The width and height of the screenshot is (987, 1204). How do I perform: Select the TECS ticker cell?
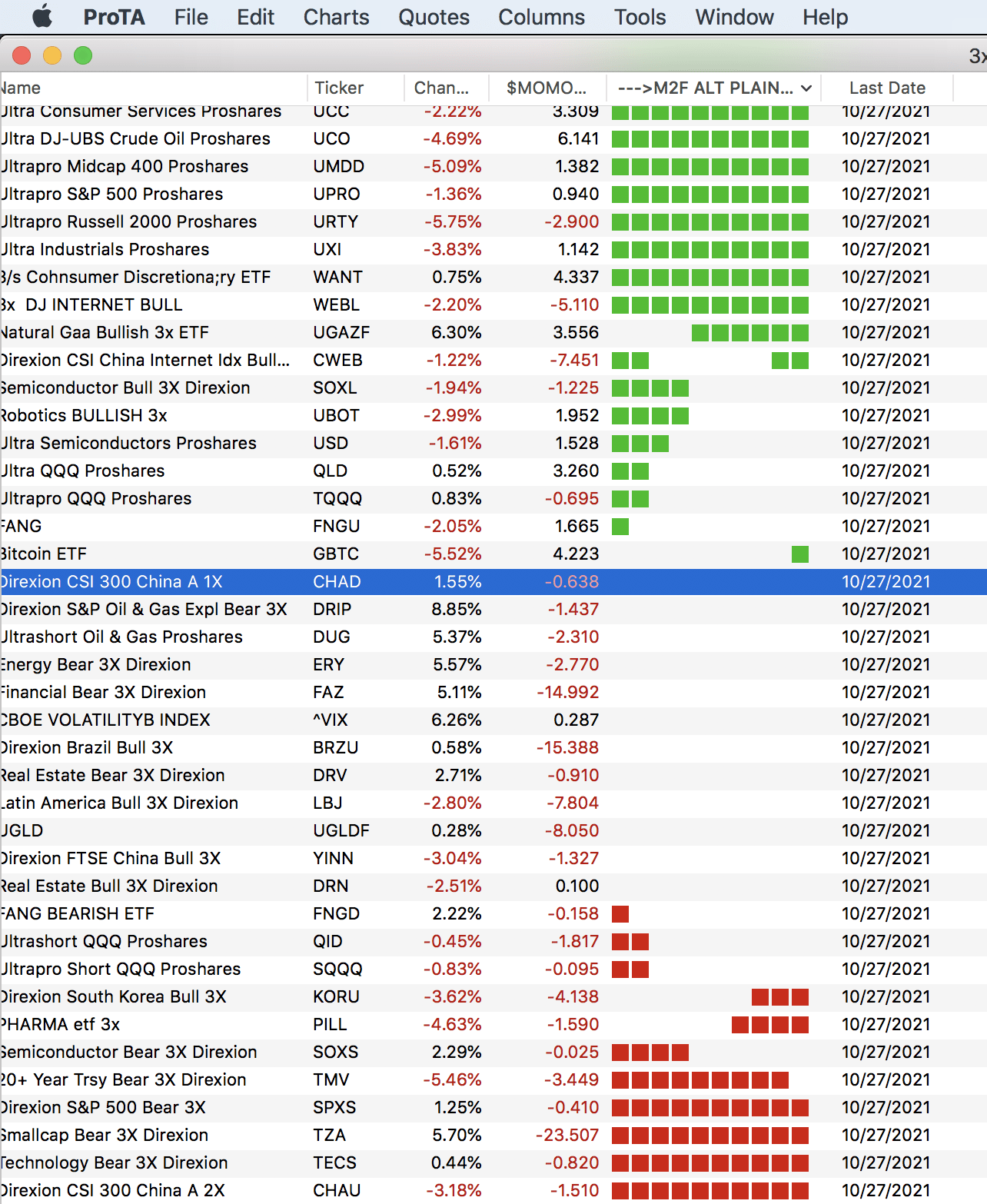(334, 1162)
